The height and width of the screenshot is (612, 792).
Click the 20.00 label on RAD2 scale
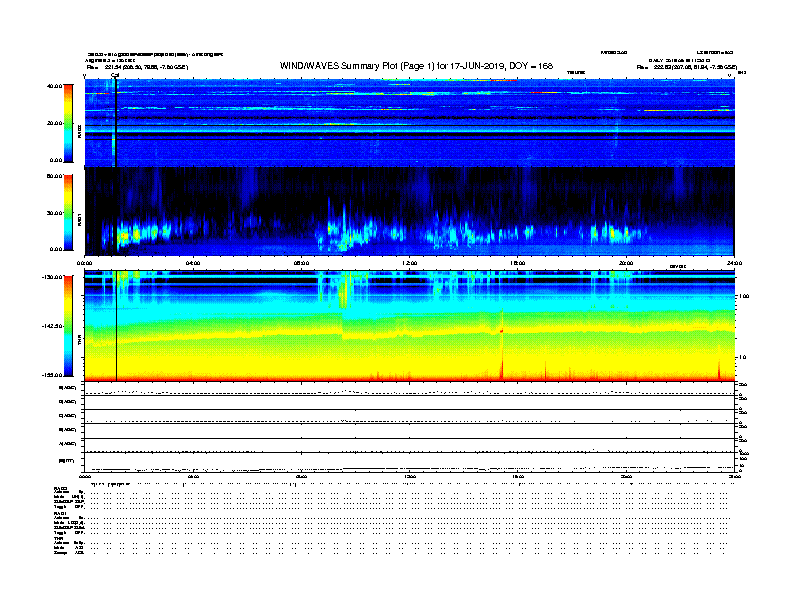(x=55, y=123)
